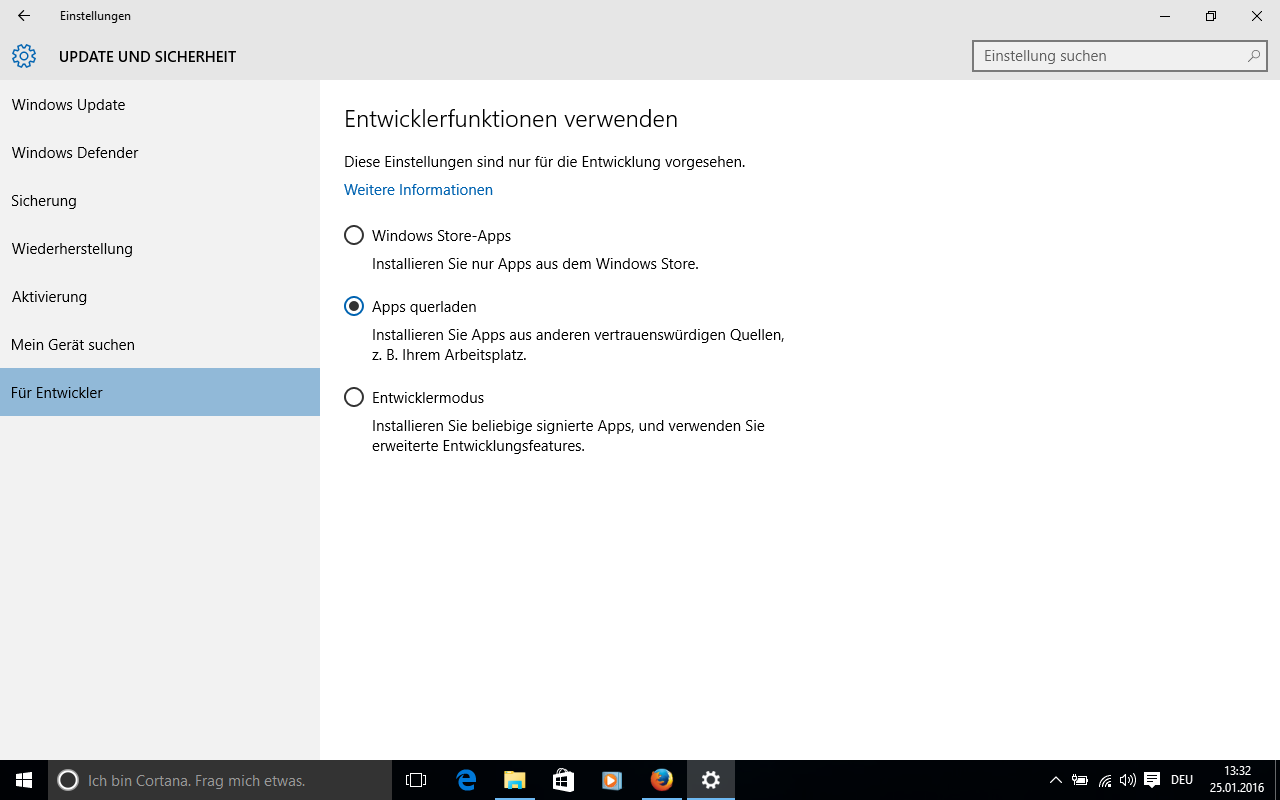
Task: Click the DEU input language indicator
Action: click(x=1182, y=780)
